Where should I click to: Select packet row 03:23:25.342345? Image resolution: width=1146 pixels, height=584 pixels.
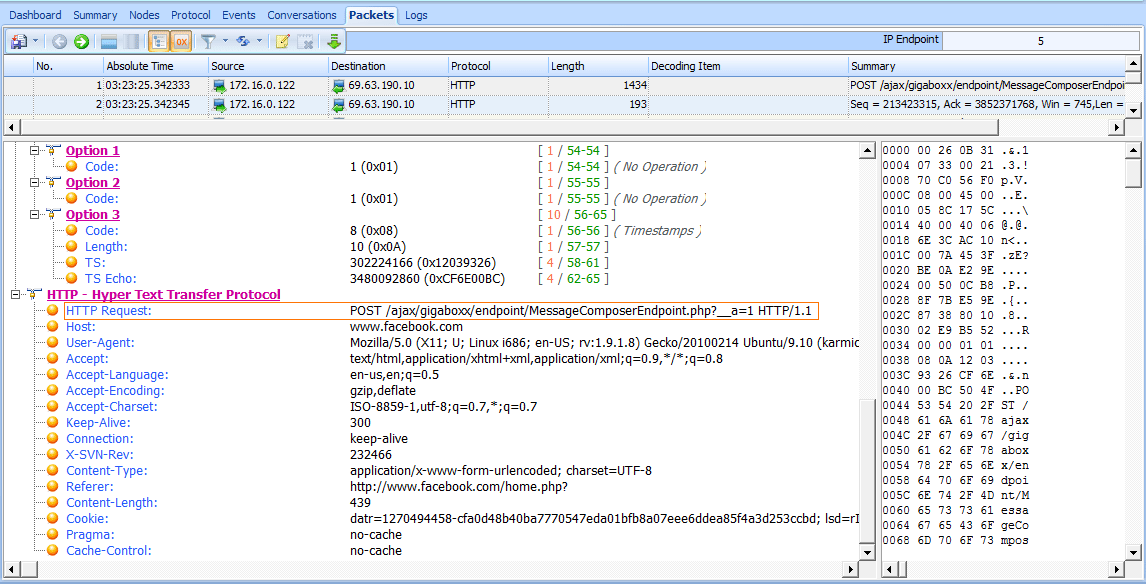click(x=564, y=105)
